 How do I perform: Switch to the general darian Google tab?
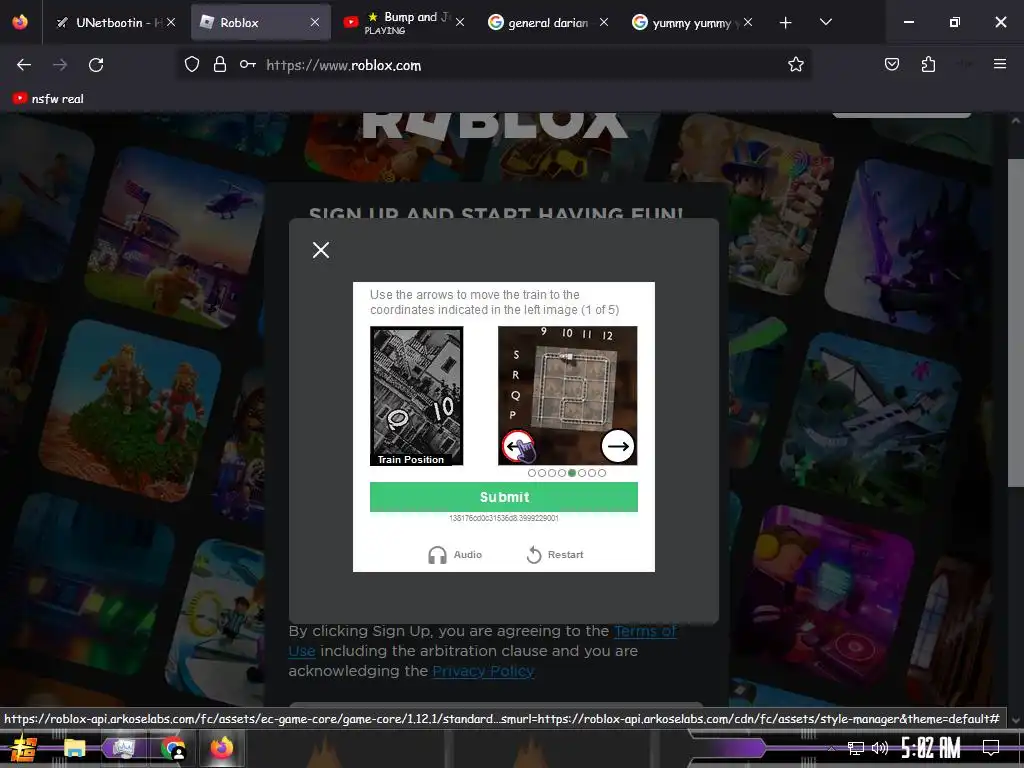pos(547,22)
